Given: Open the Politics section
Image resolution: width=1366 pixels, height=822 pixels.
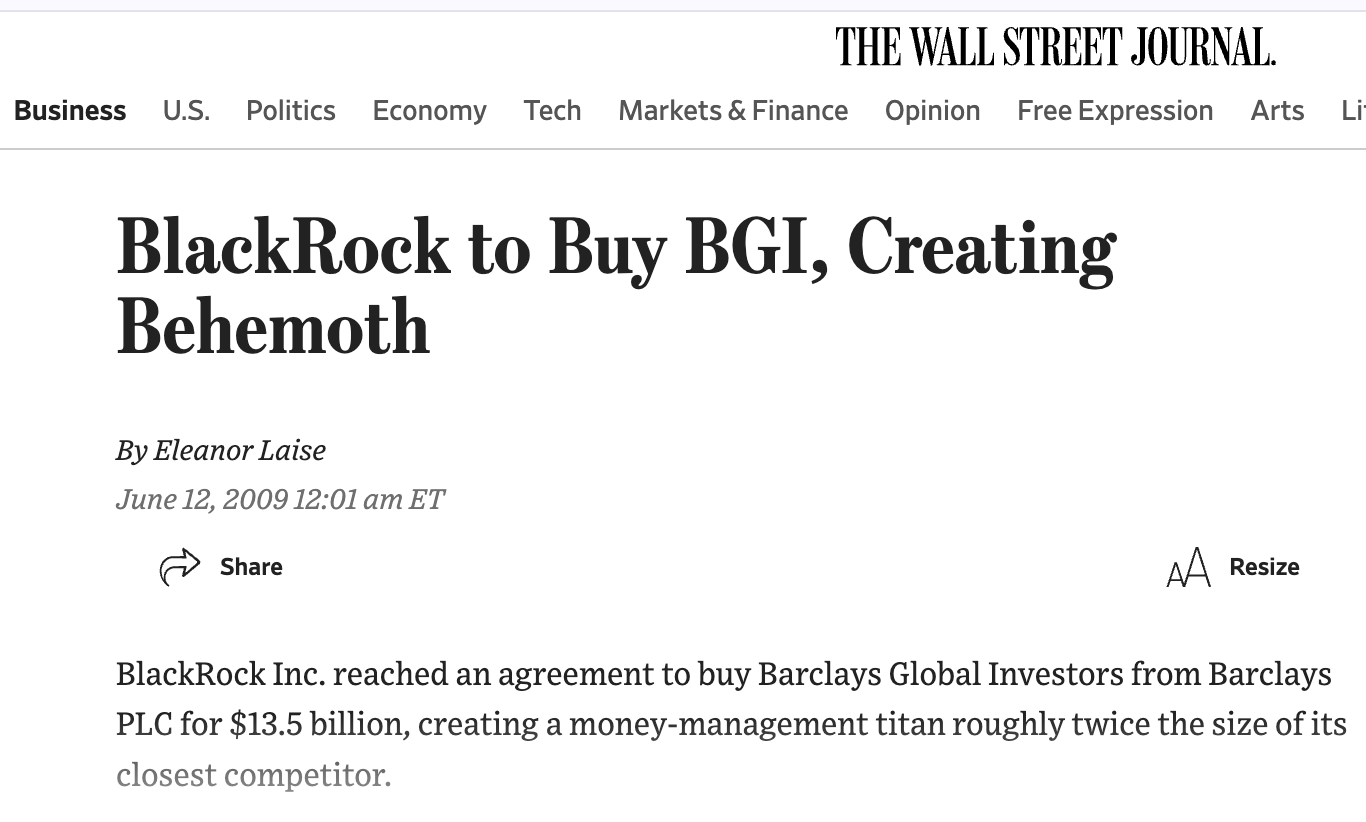Looking at the screenshot, I should pos(291,110).
